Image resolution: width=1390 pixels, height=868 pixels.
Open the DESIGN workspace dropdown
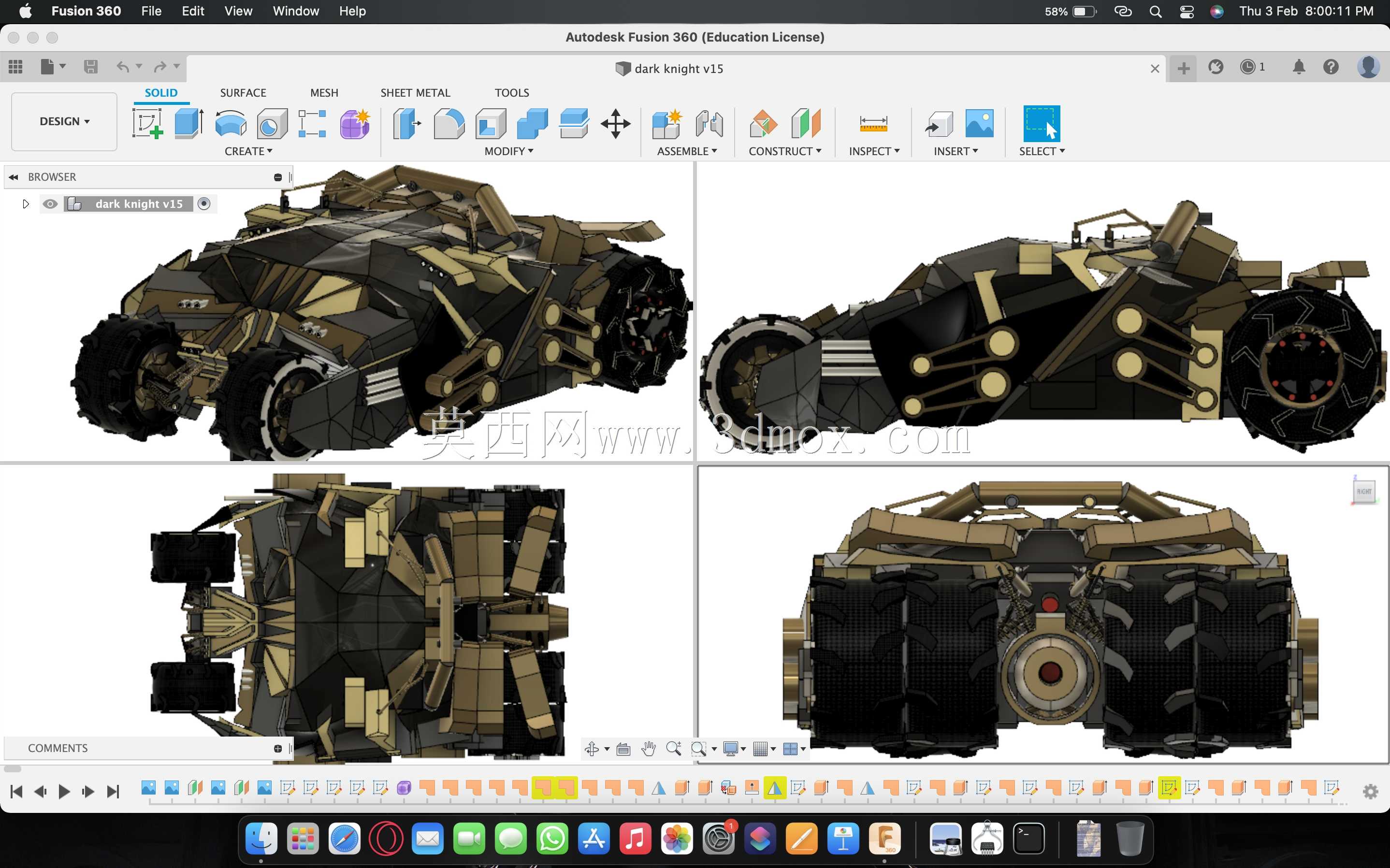click(x=64, y=122)
